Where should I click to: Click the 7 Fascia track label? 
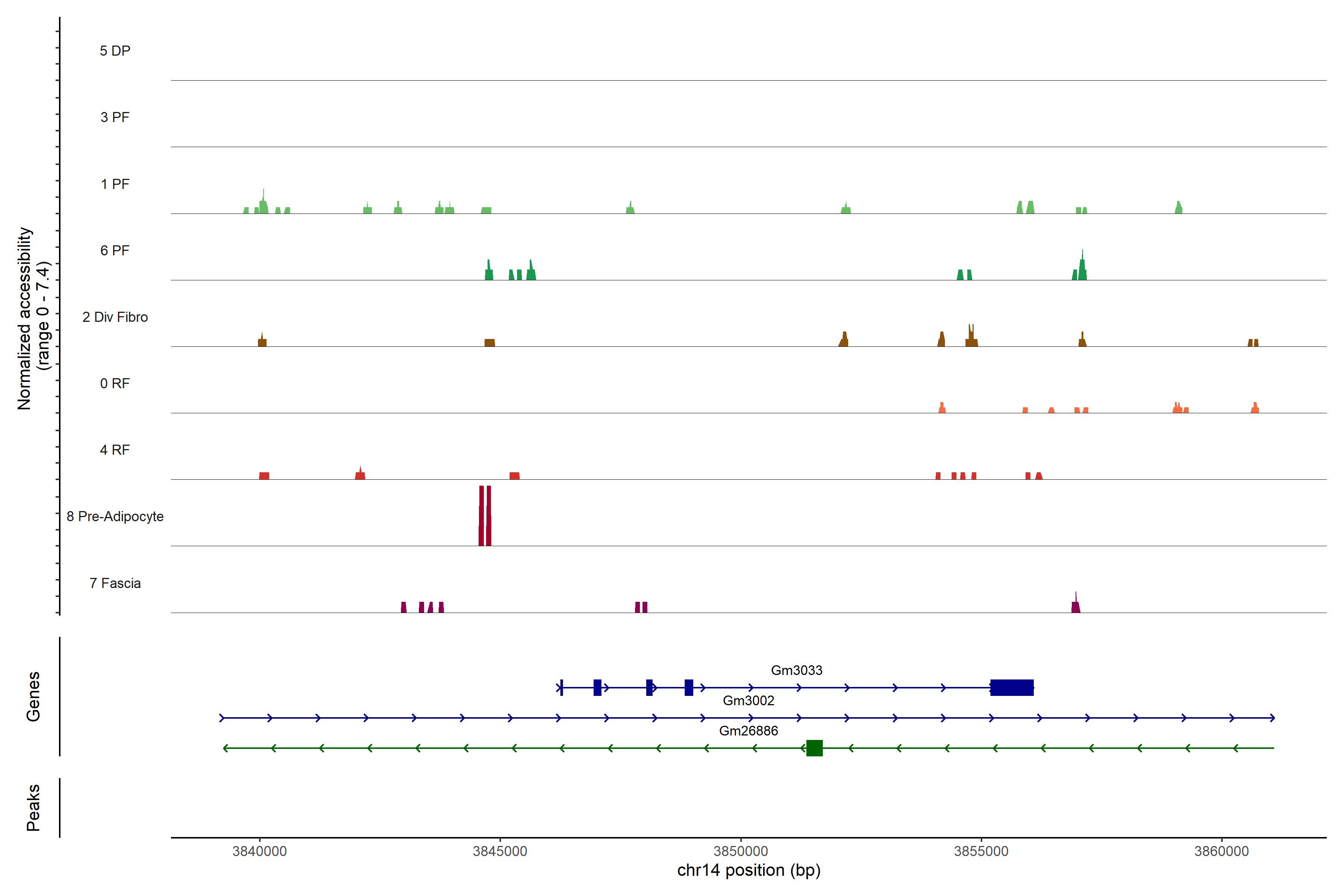click(x=115, y=583)
